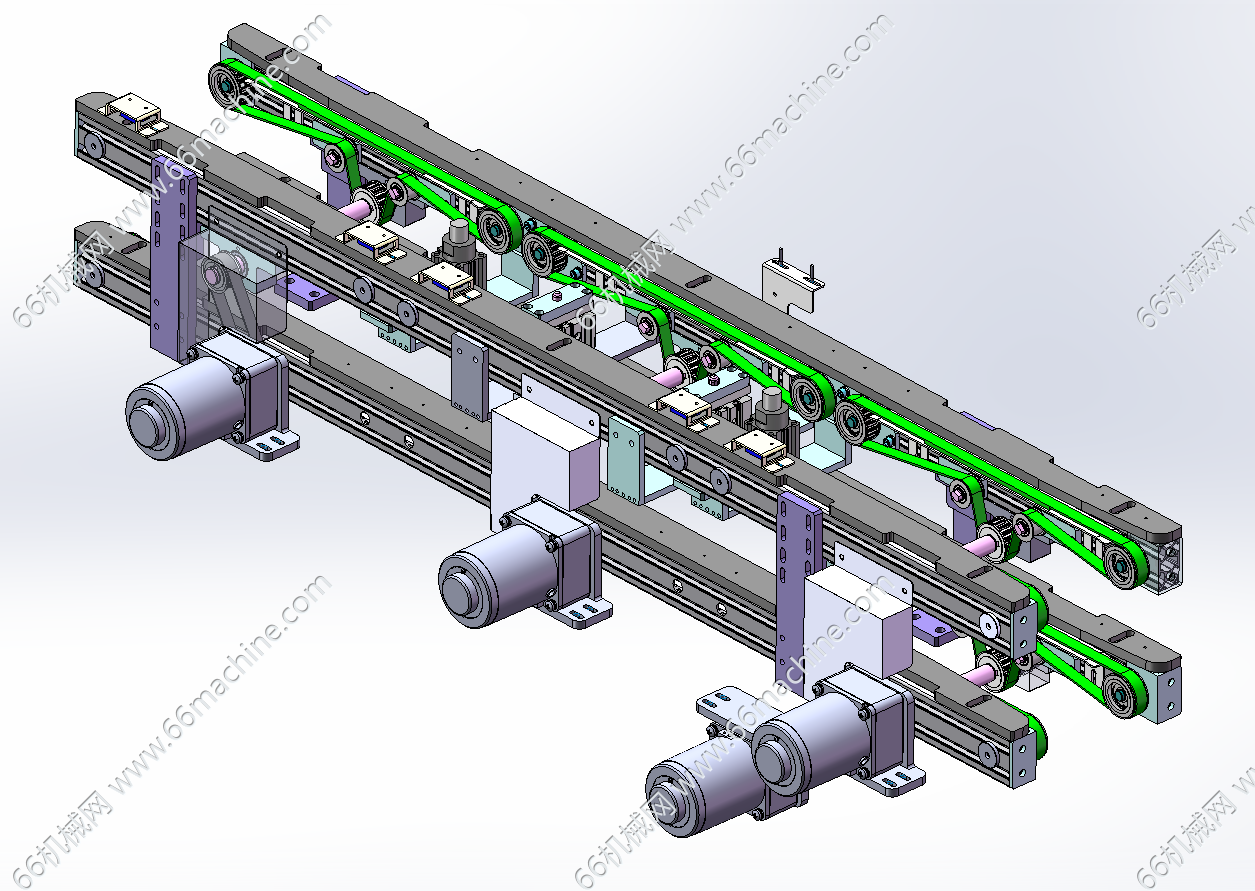Click the green belt pulley at top-left end
1255x891 pixels.
(227, 85)
